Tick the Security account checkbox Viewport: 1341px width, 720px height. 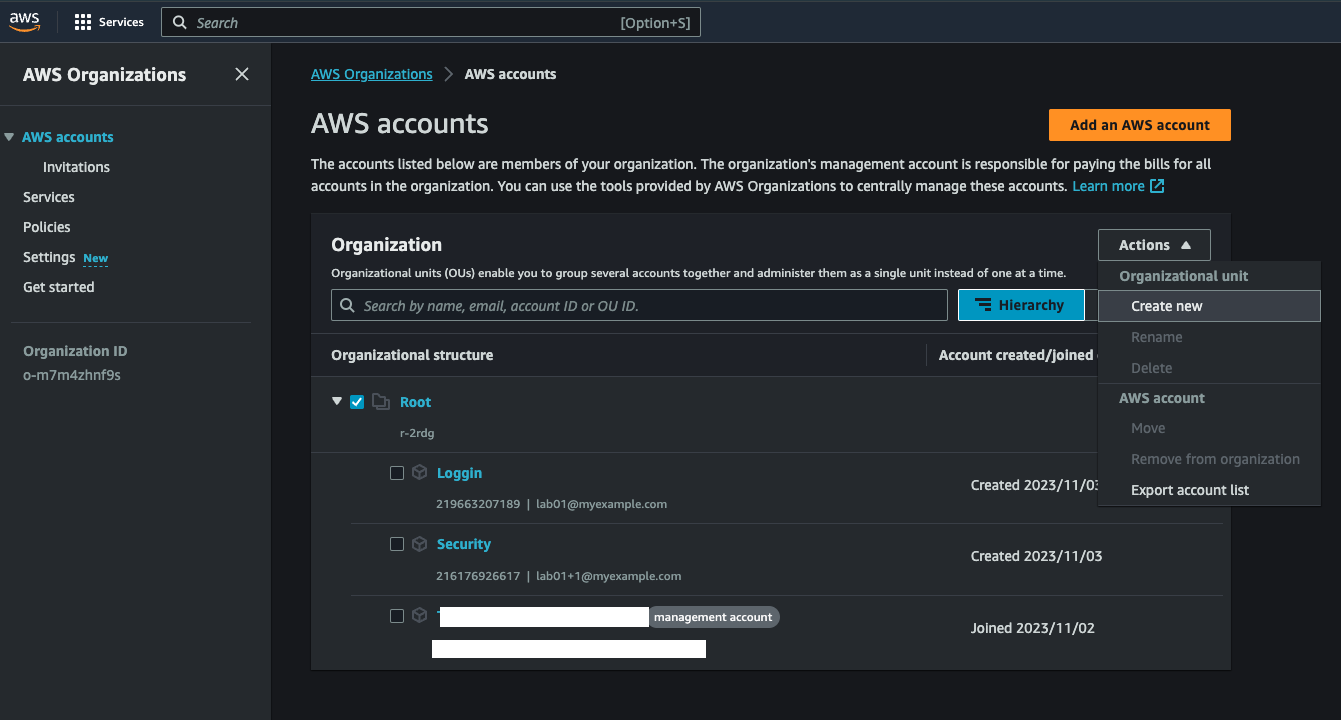[397, 544]
